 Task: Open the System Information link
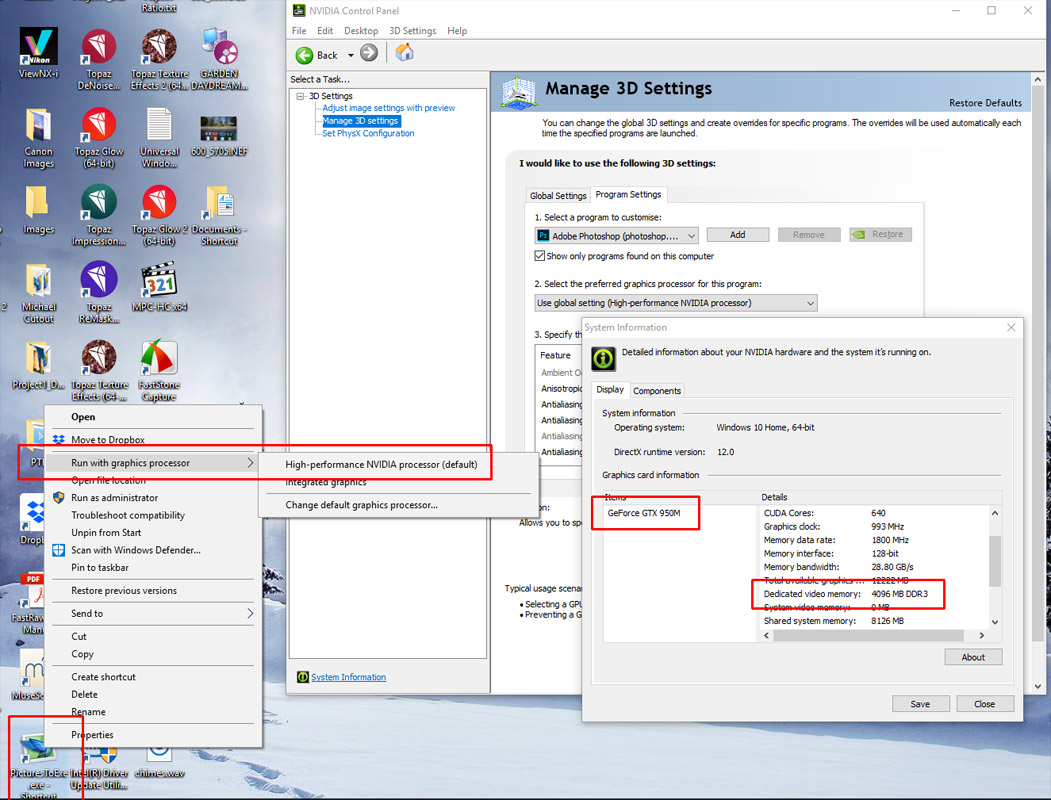pos(348,677)
